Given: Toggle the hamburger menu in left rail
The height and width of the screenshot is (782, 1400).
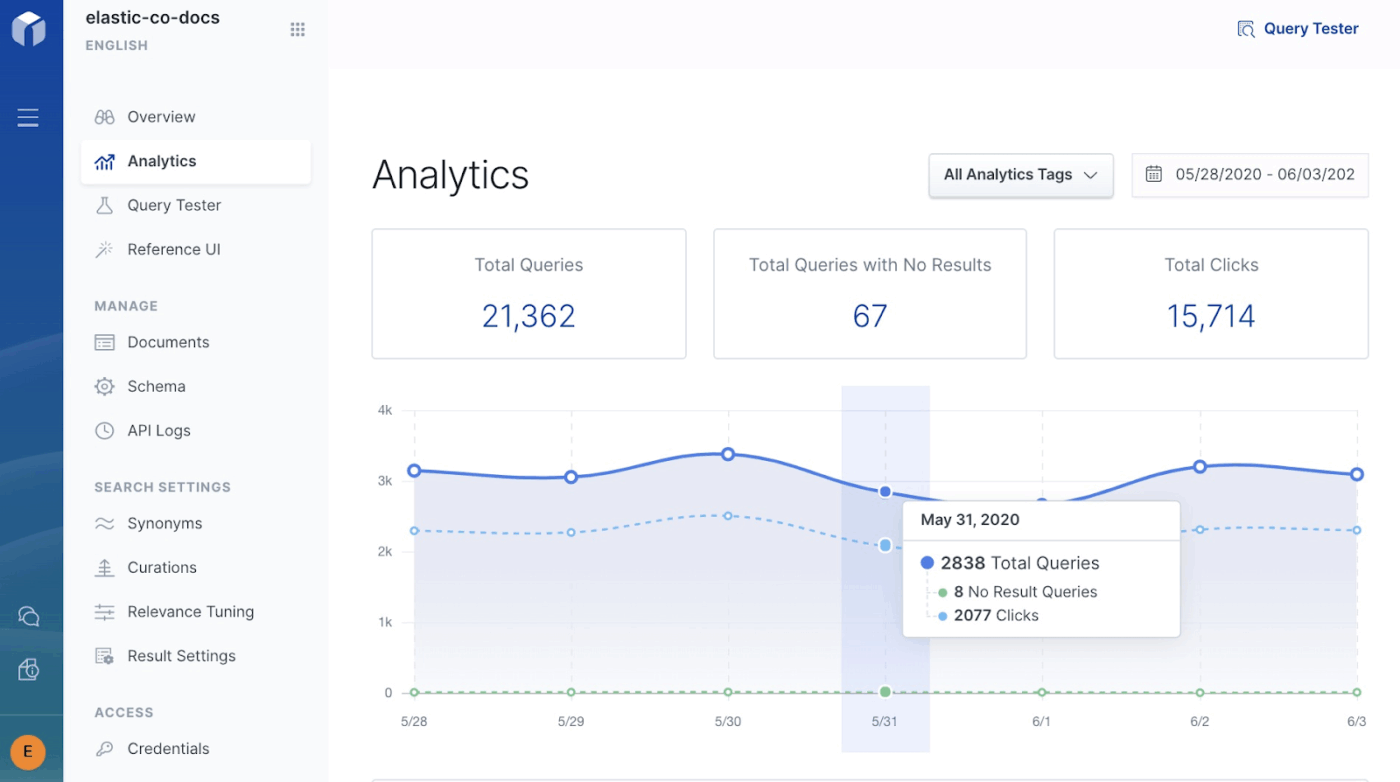Looking at the screenshot, I should click(x=28, y=118).
